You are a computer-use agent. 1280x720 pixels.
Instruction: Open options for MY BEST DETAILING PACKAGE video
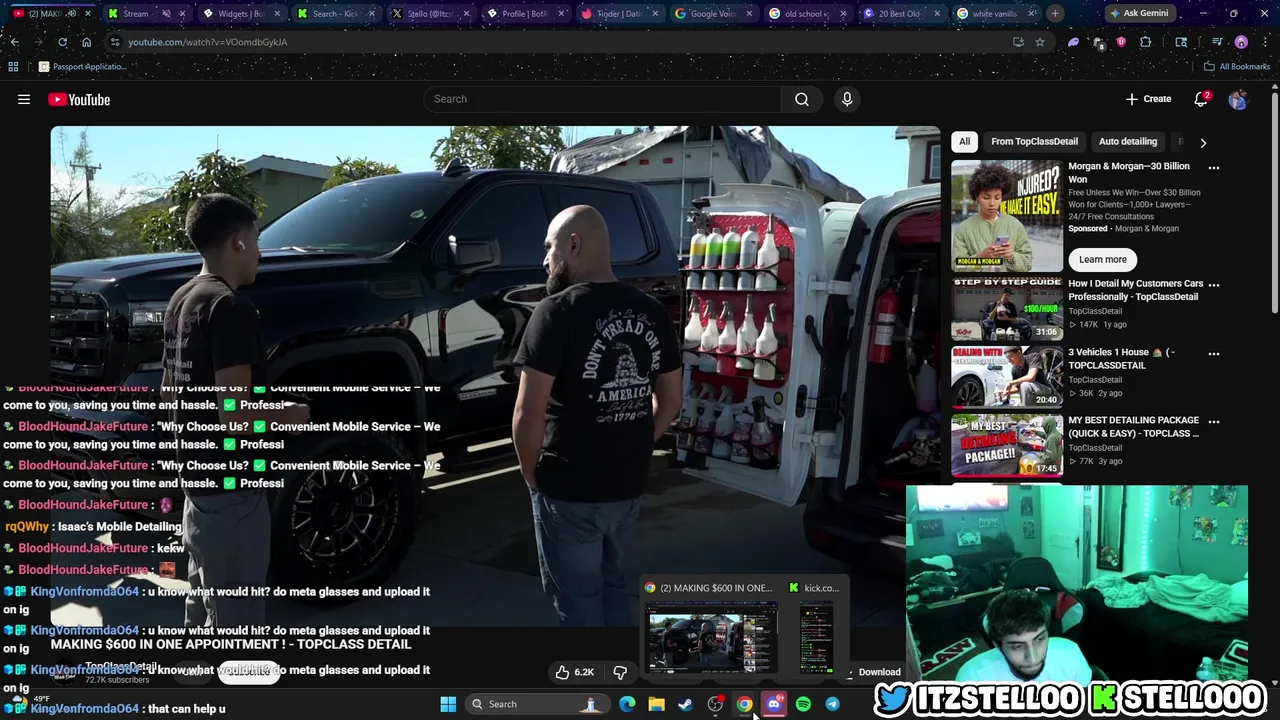(x=1214, y=422)
